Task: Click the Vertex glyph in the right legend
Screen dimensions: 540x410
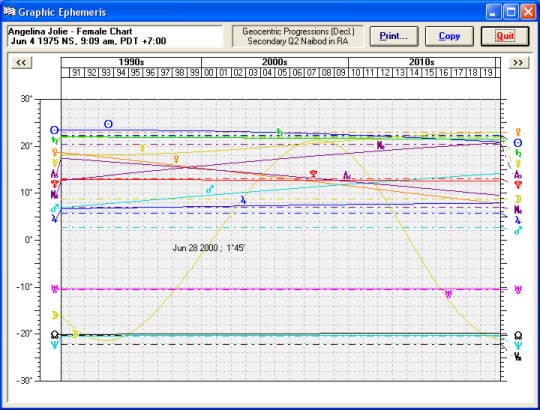Action: coord(518,357)
